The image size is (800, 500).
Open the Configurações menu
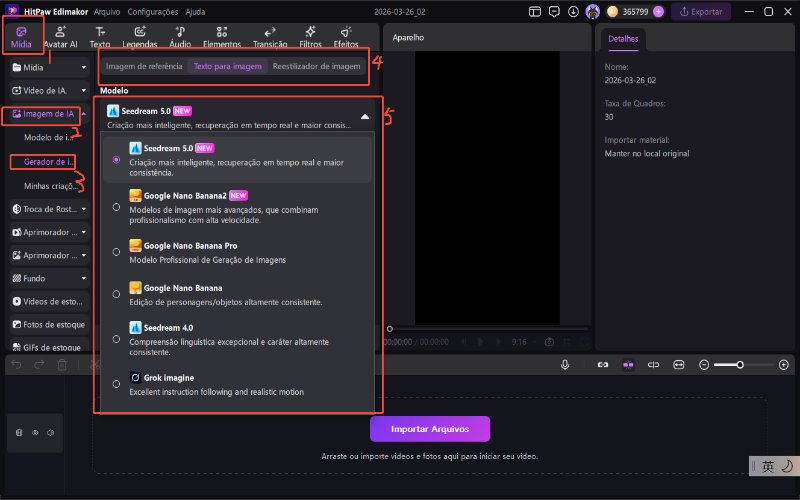pos(153,11)
